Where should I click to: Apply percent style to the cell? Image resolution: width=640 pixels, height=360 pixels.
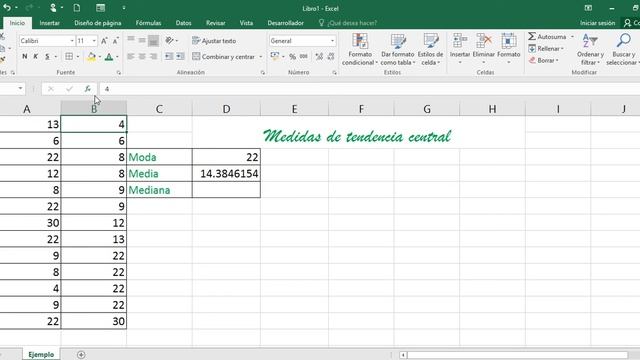pyautogui.click(x=293, y=56)
